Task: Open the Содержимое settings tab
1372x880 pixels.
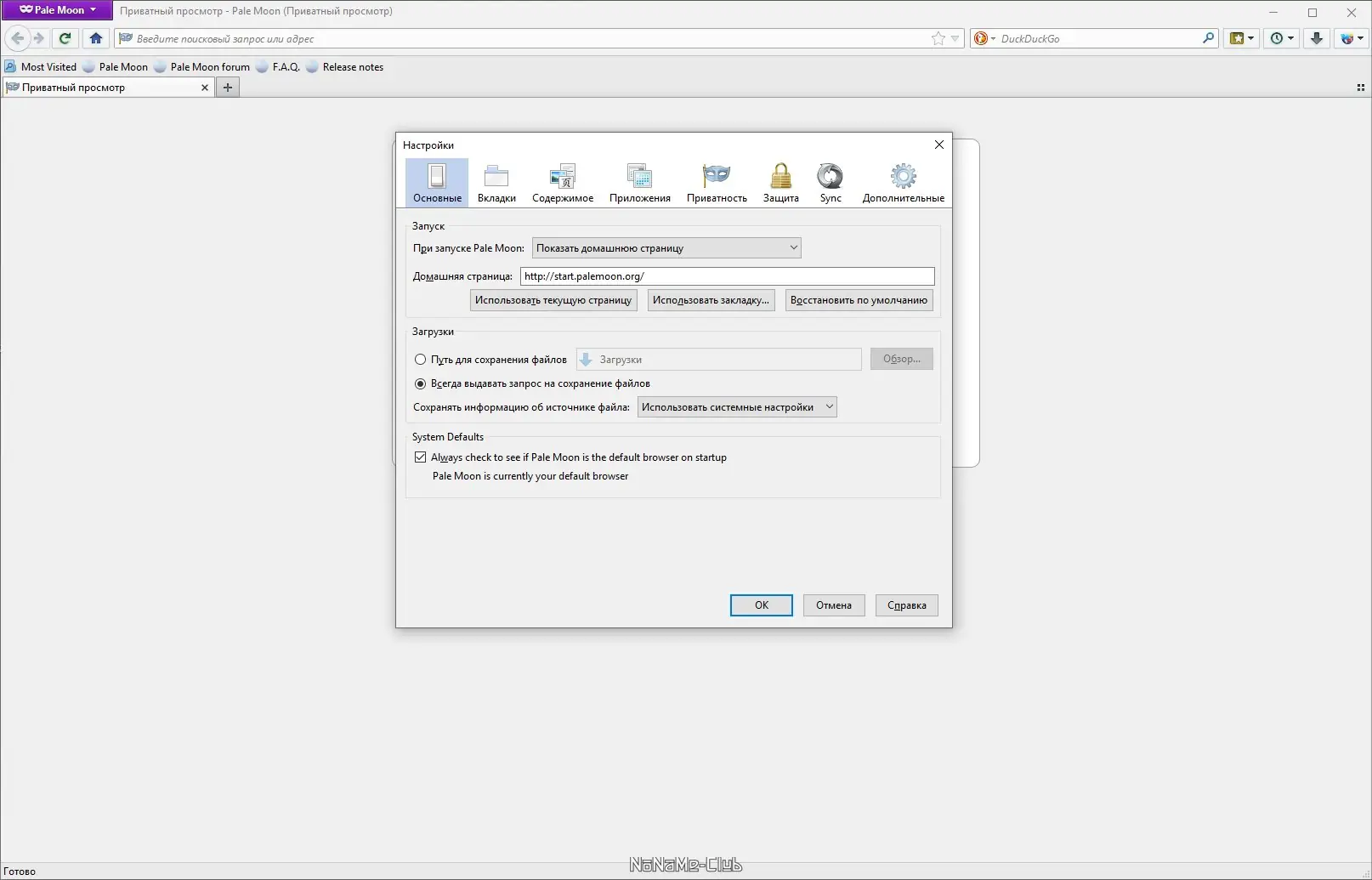Action: pos(563,183)
